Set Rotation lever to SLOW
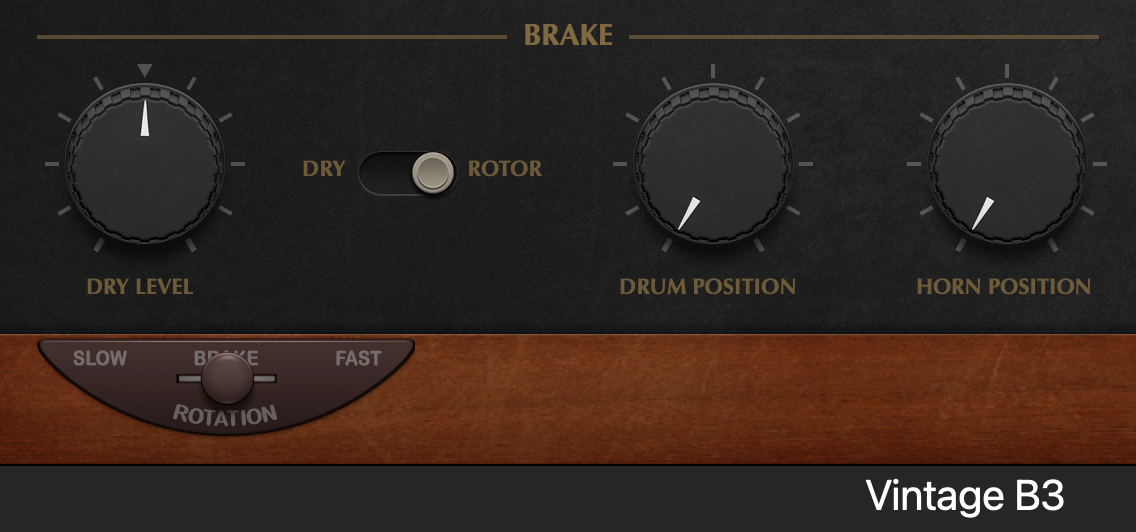This screenshot has width=1136, height=532. (100, 358)
